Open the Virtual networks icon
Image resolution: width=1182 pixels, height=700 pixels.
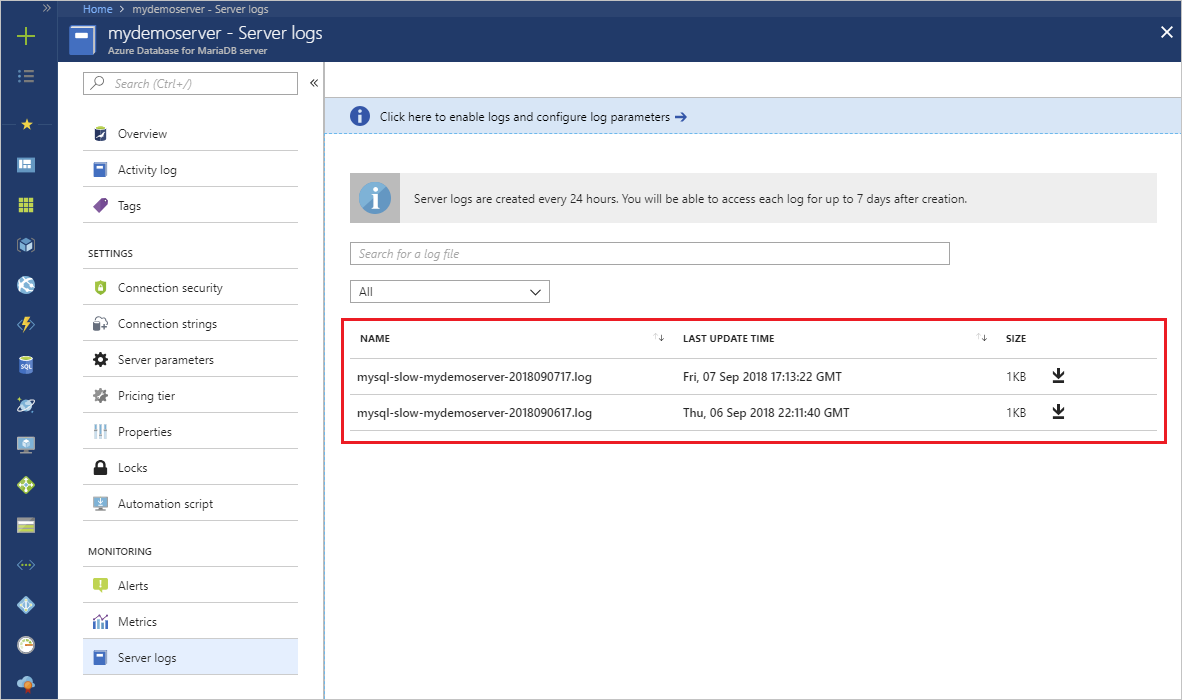26,565
